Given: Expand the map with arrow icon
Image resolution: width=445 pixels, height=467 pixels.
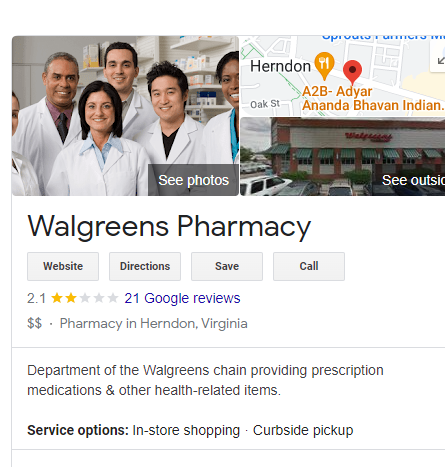Looking at the screenshot, I should 440,60.
